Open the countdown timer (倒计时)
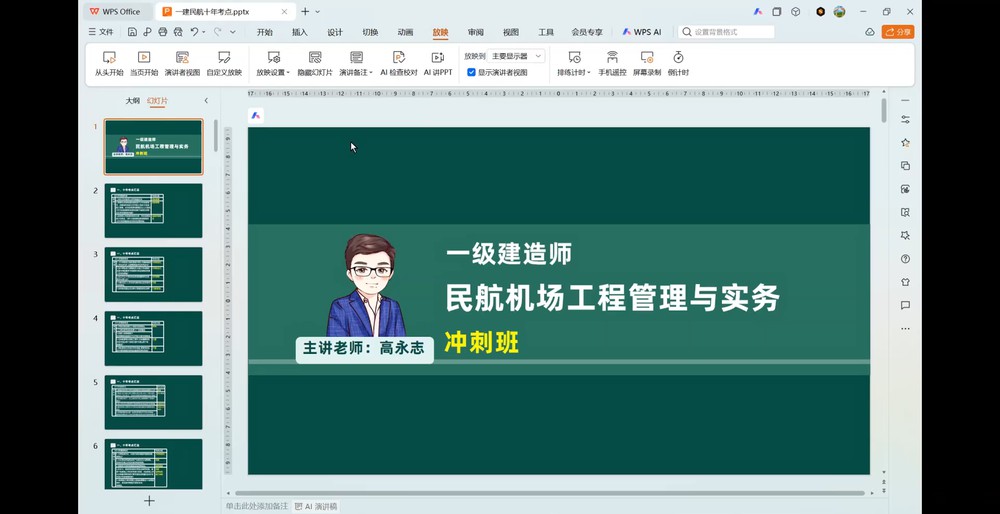This screenshot has width=1000, height=514. [678, 64]
